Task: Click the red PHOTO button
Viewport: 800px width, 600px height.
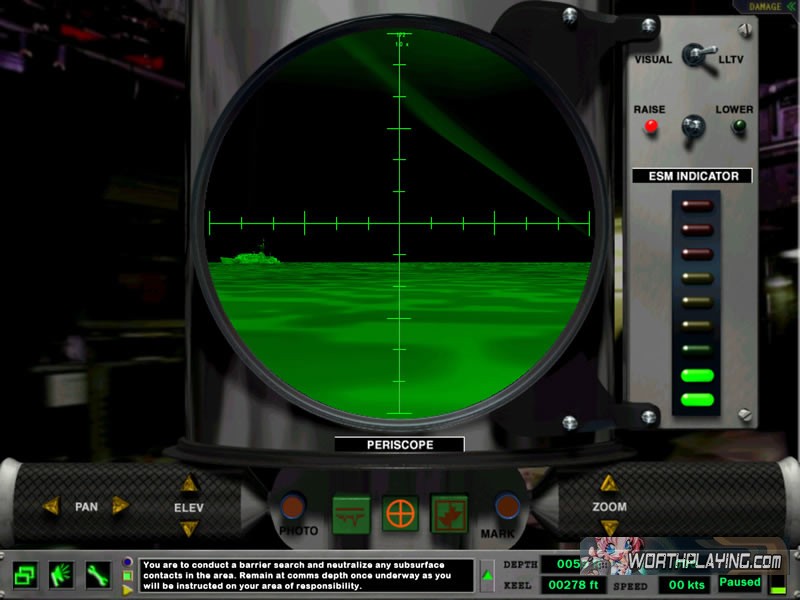Action: point(293,506)
